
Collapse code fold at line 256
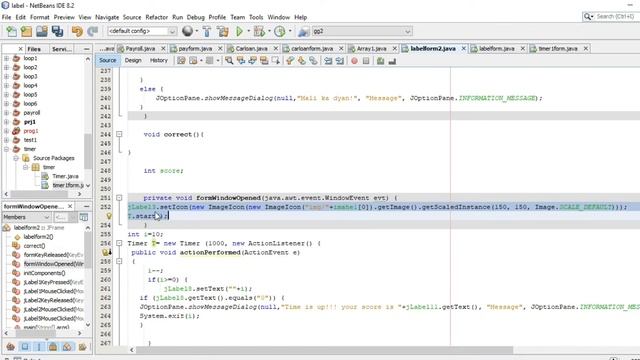tap(119, 243)
